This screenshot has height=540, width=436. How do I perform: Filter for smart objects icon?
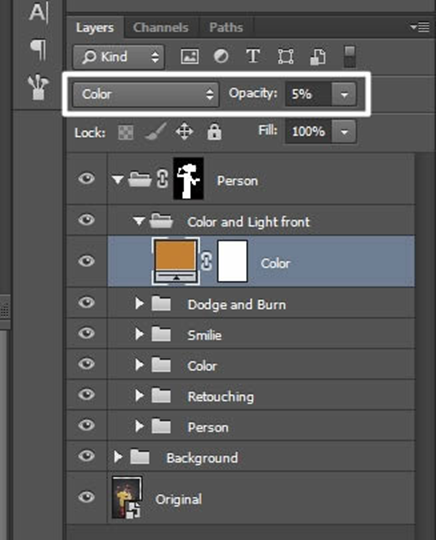[318, 57]
